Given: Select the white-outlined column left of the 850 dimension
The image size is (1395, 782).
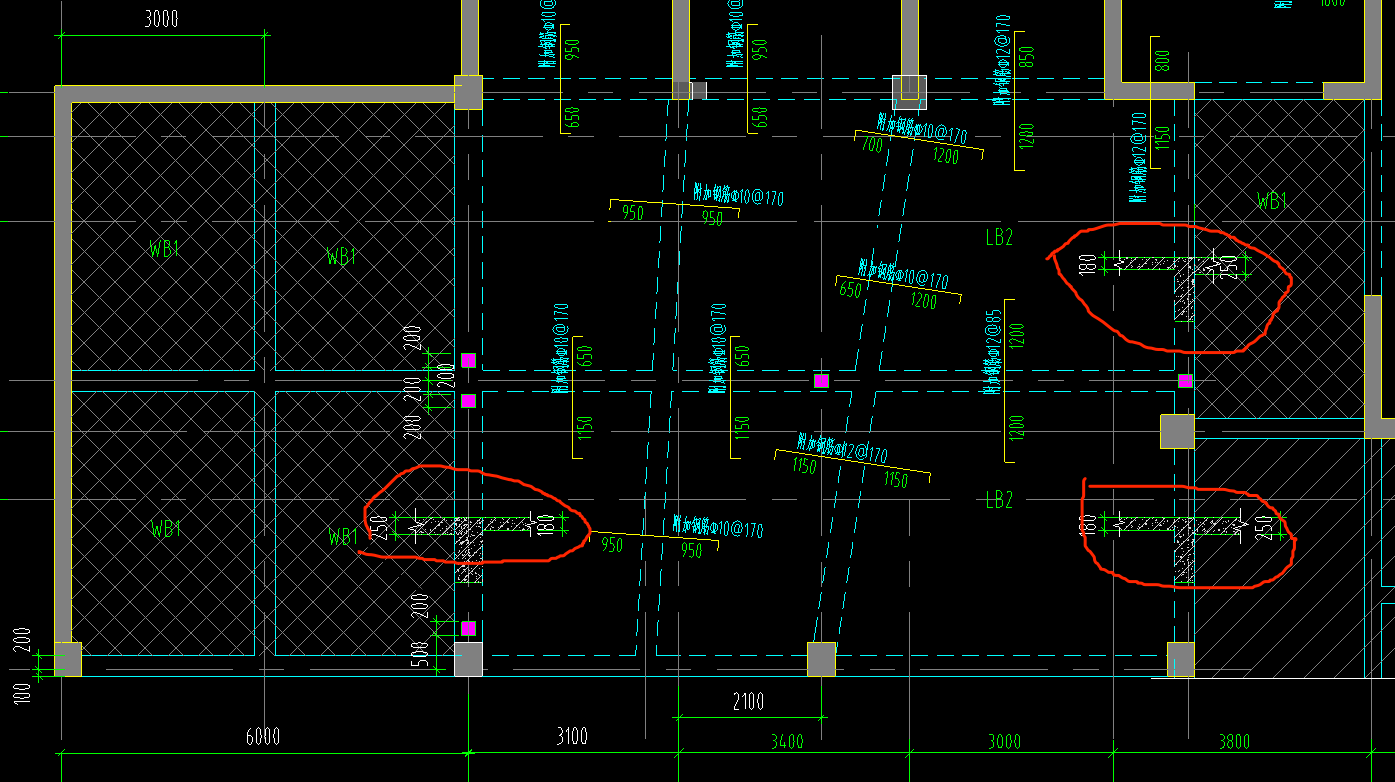Looking at the screenshot, I should point(909,90).
